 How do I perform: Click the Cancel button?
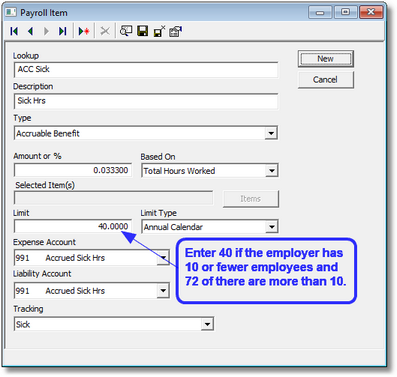coord(325,80)
